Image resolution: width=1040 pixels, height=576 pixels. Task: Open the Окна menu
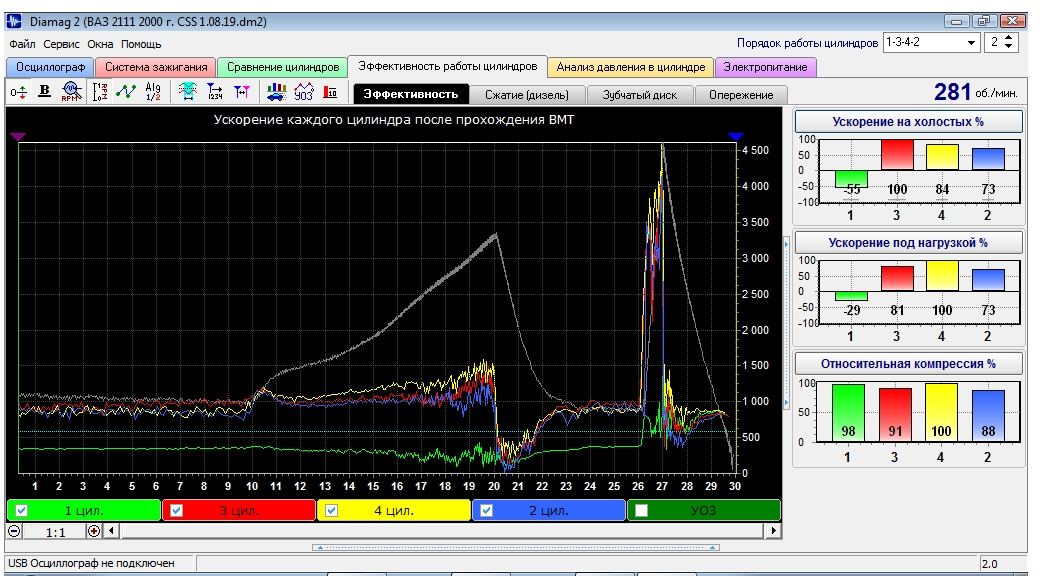click(x=100, y=44)
